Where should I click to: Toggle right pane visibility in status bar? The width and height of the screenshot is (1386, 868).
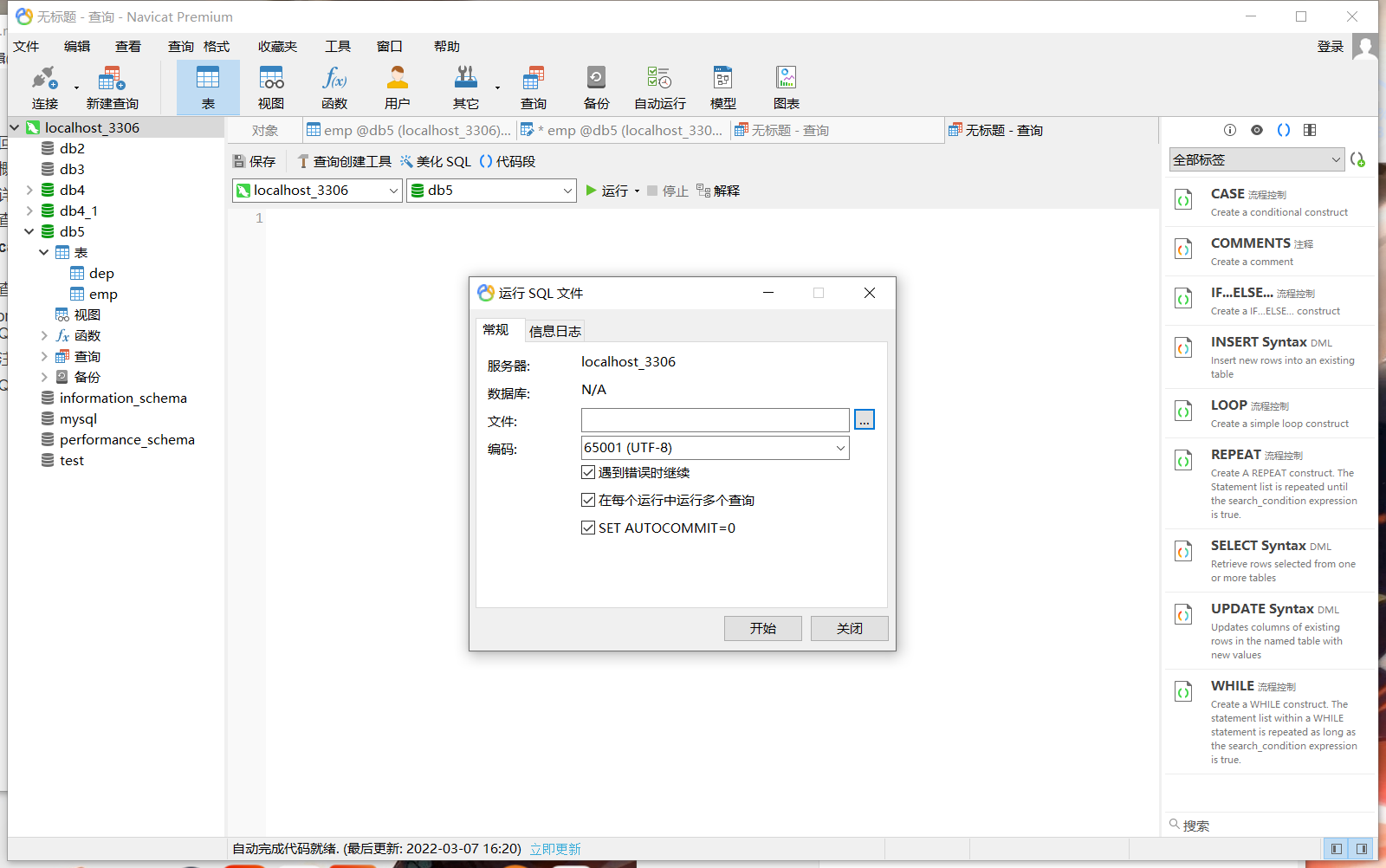[1362, 849]
